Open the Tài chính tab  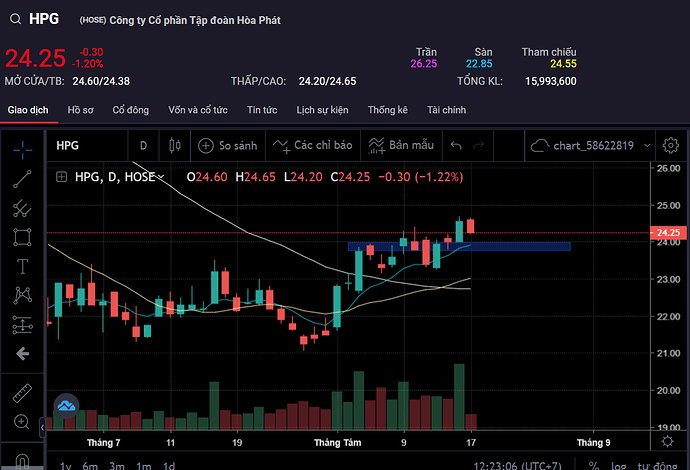[x=446, y=110]
